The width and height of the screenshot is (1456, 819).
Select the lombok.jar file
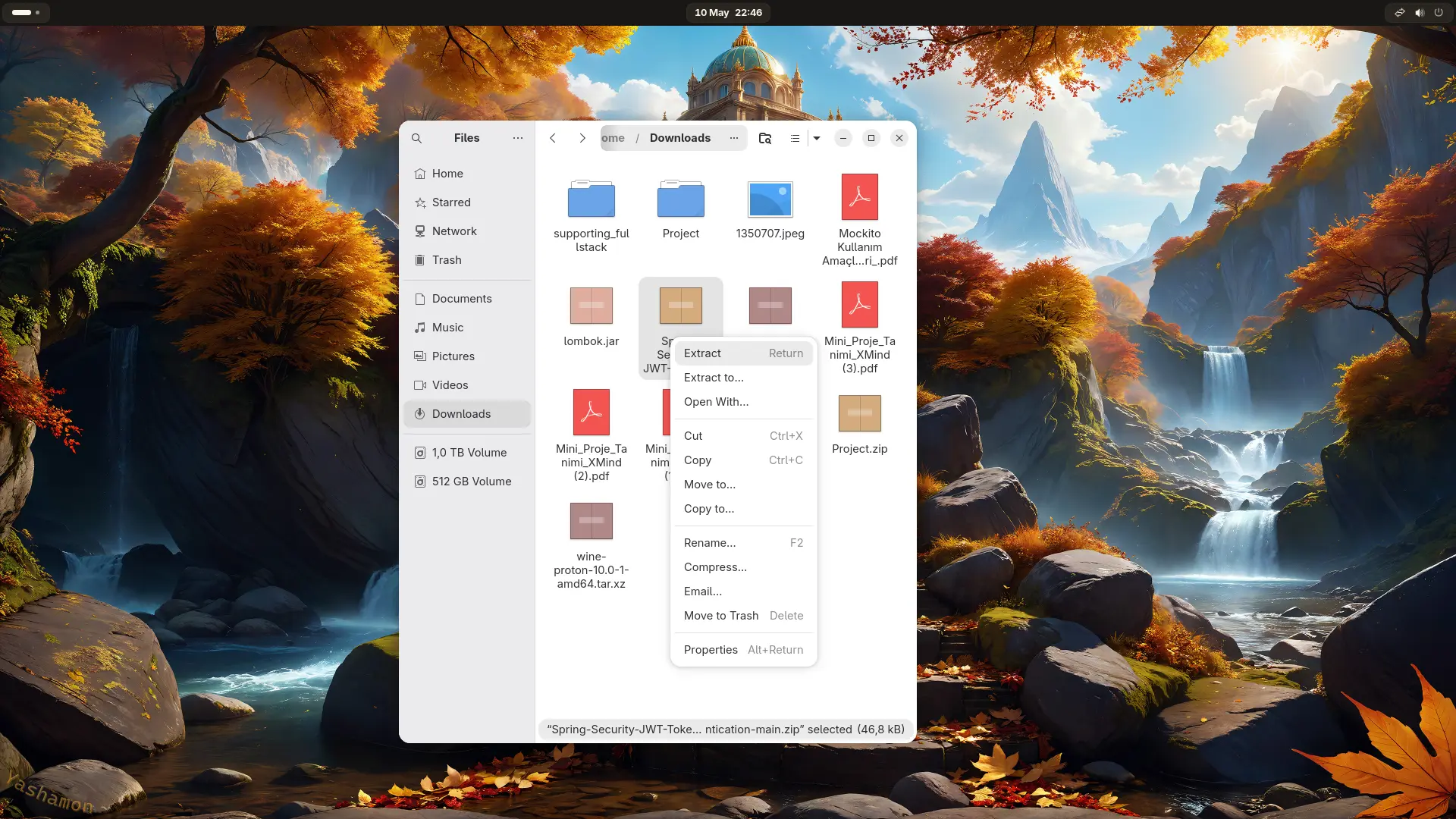[x=591, y=306]
